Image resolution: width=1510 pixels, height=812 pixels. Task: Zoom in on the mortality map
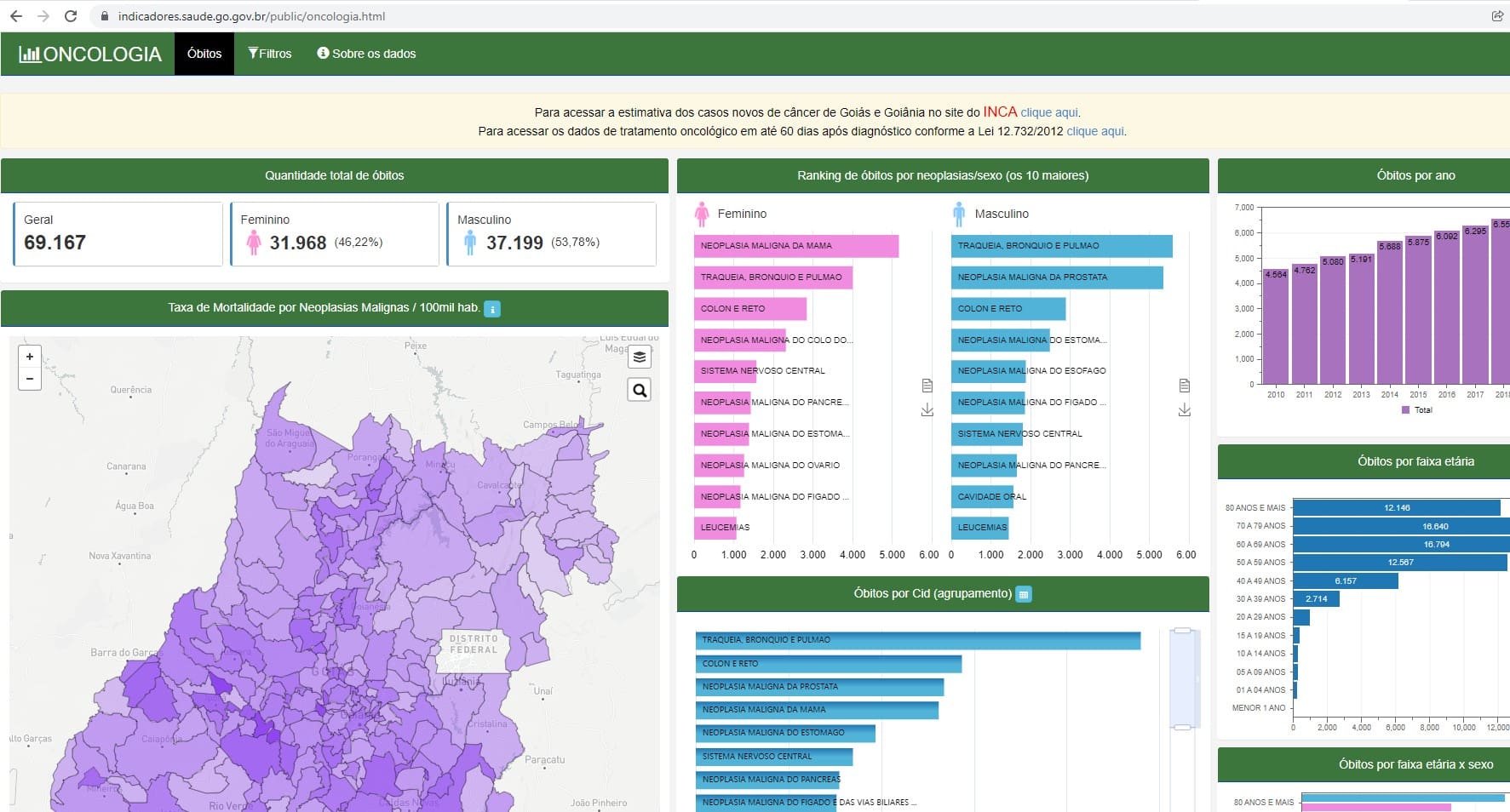[30, 357]
